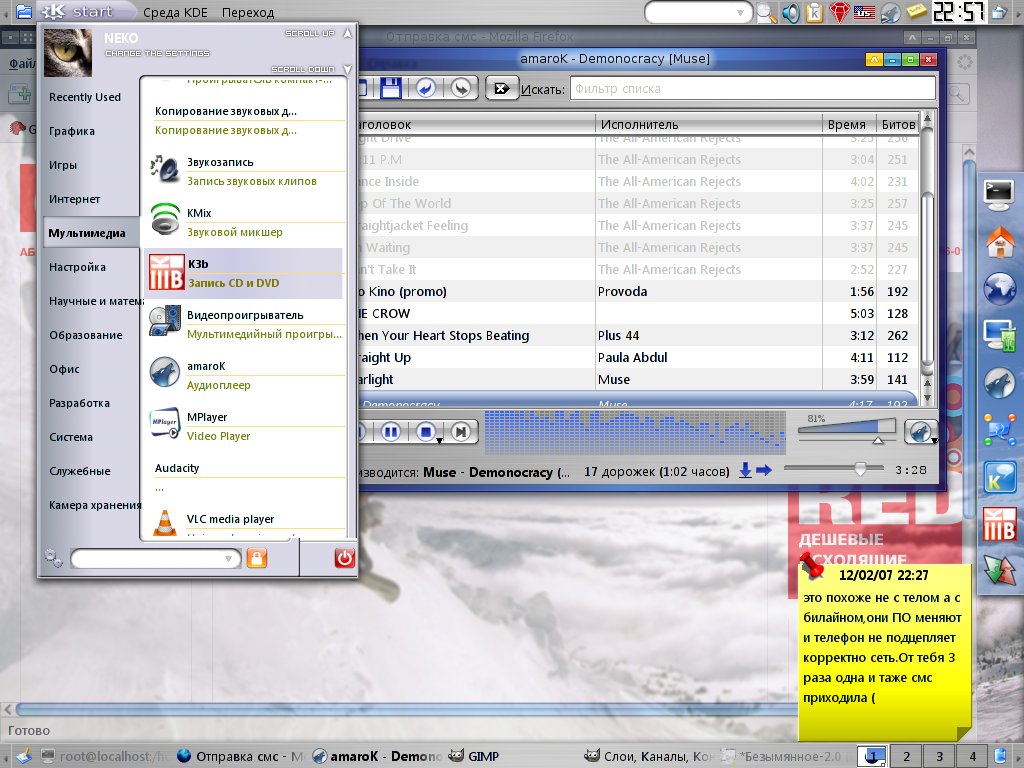The height and width of the screenshot is (768, 1024).
Task: Click the save playlist floppy icon in amaroK
Action: click(x=391, y=88)
